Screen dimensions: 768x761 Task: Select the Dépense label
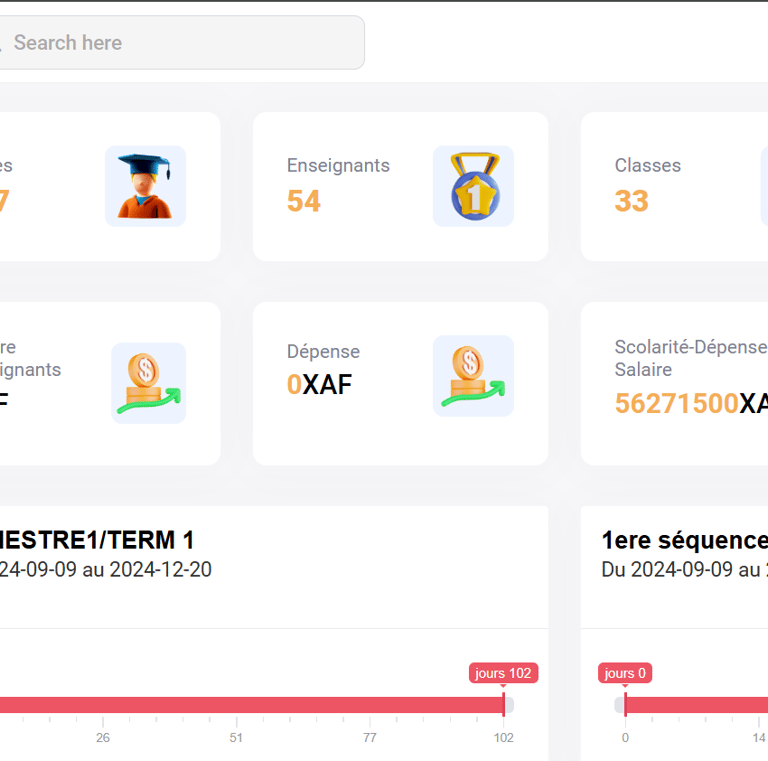323,352
